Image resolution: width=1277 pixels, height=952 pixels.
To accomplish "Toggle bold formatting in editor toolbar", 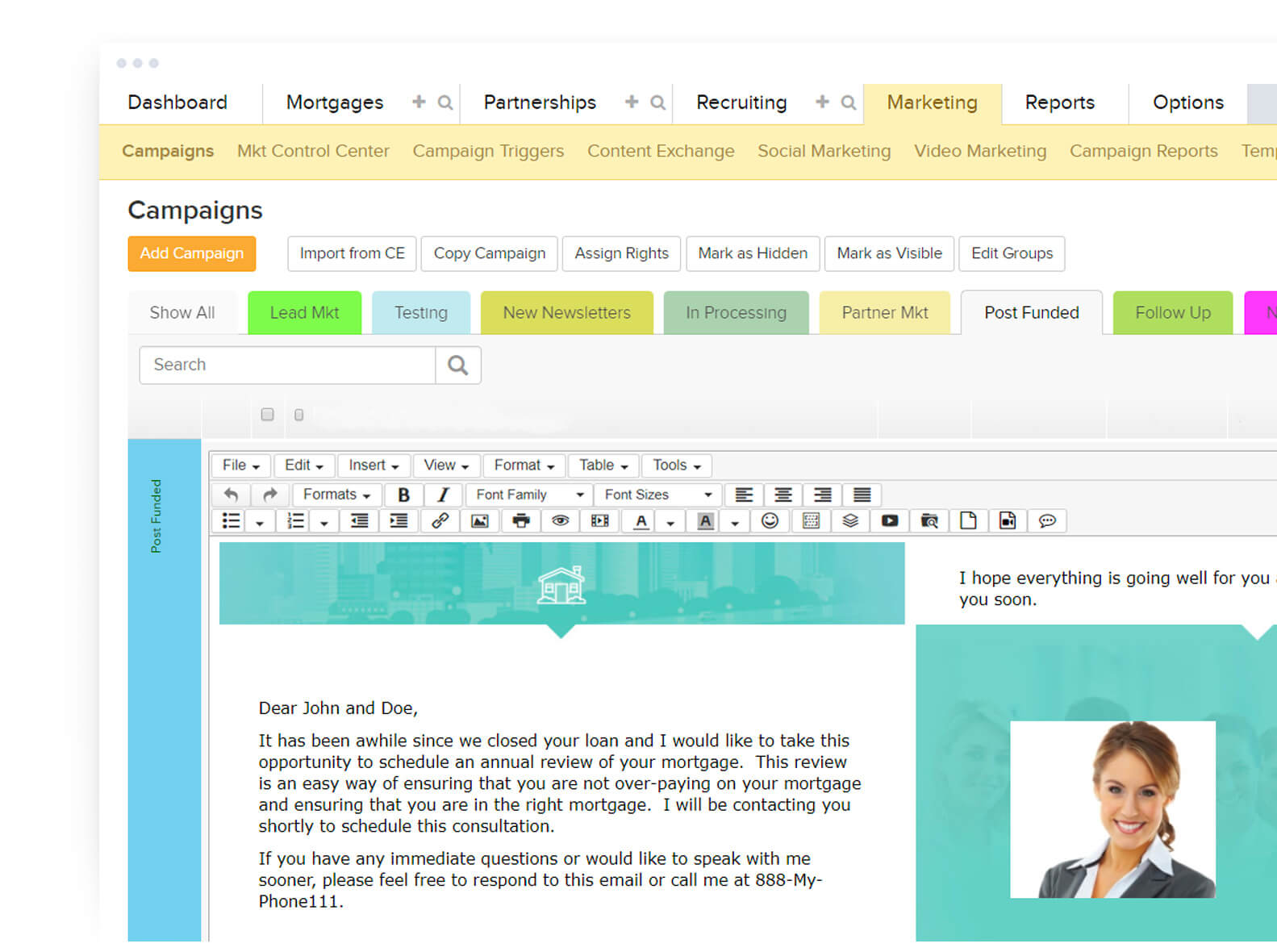I will click(x=403, y=495).
